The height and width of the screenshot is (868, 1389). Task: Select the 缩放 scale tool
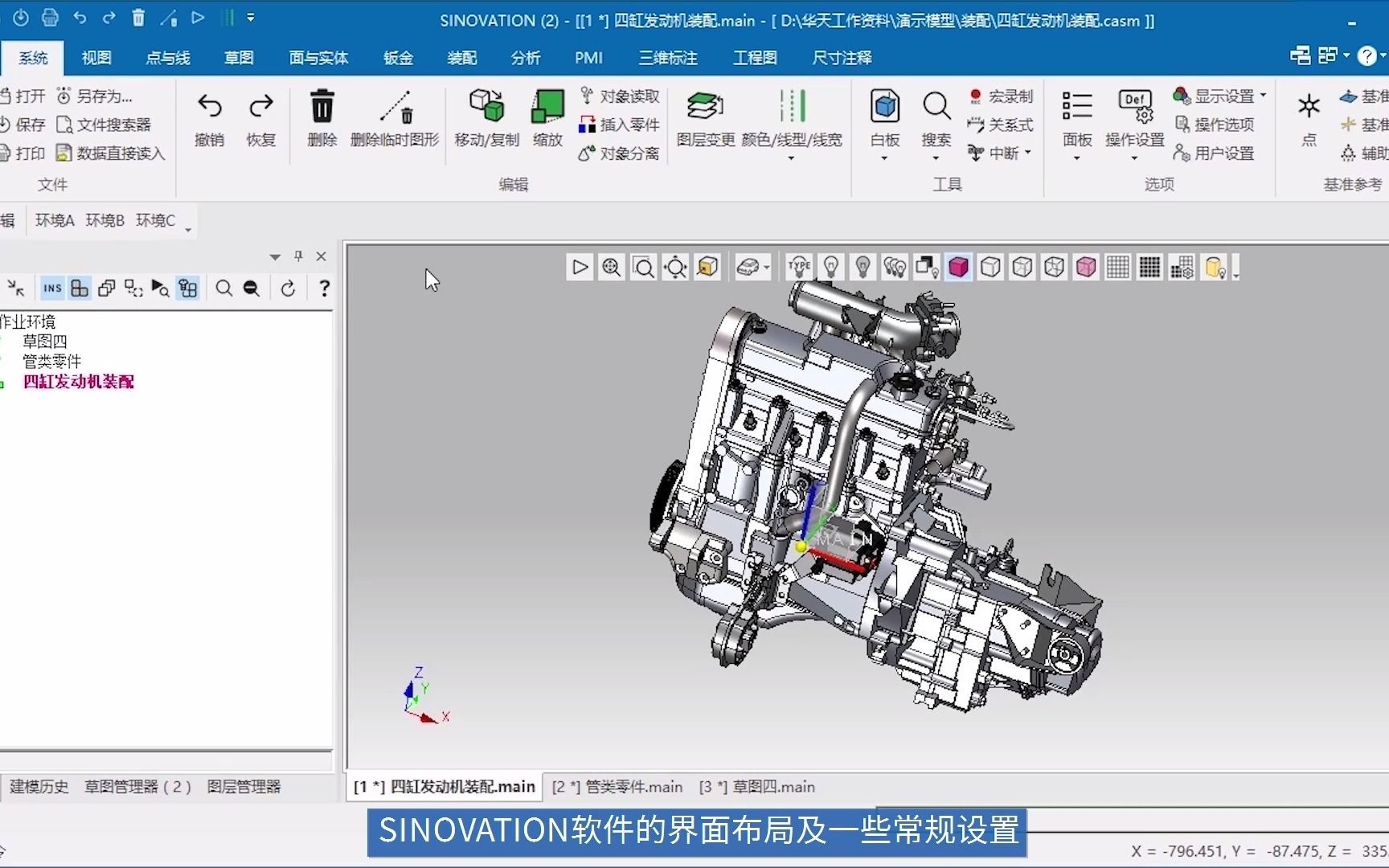(x=547, y=119)
